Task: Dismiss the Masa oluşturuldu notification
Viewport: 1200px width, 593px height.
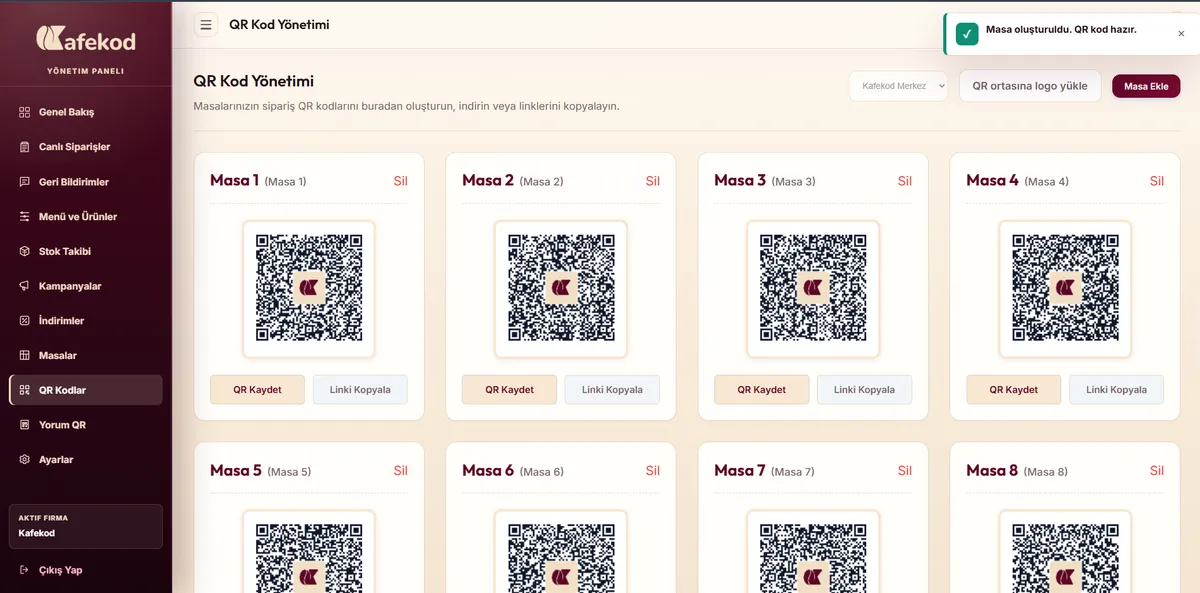Action: pyautogui.click(x=1181, y=33)
